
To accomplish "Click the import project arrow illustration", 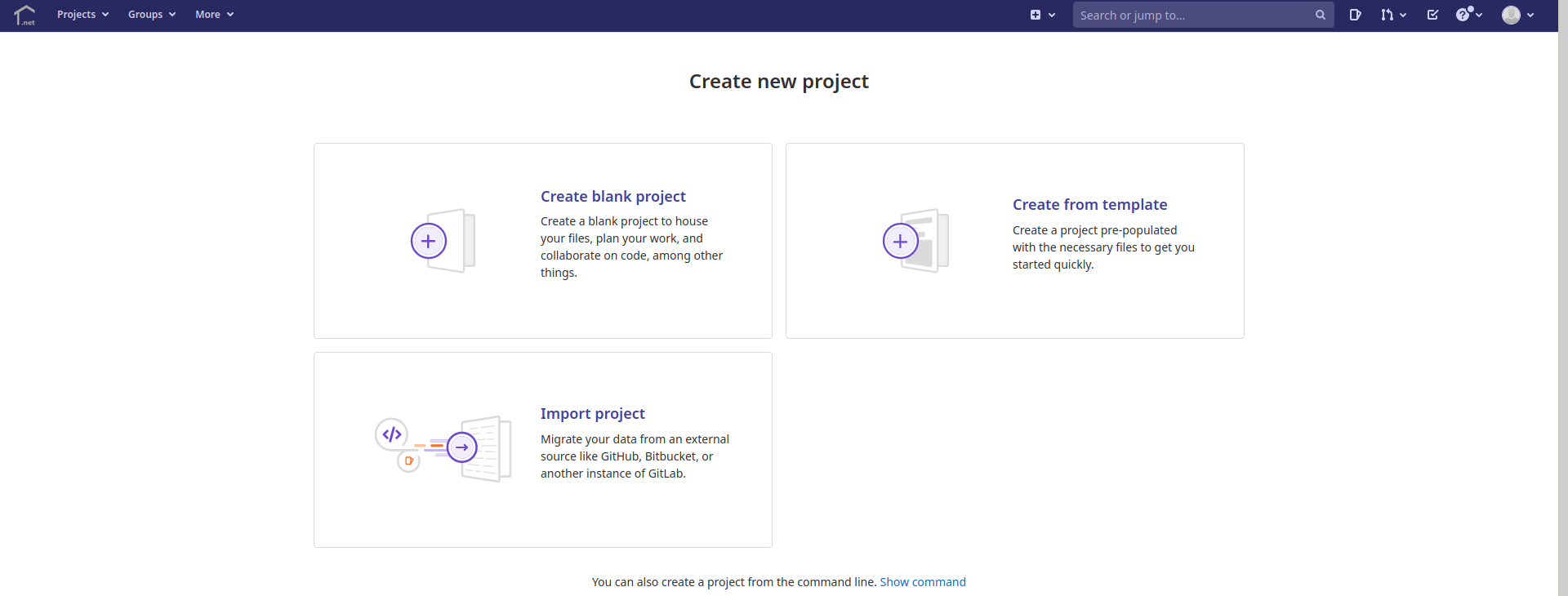I will (462, 447).
